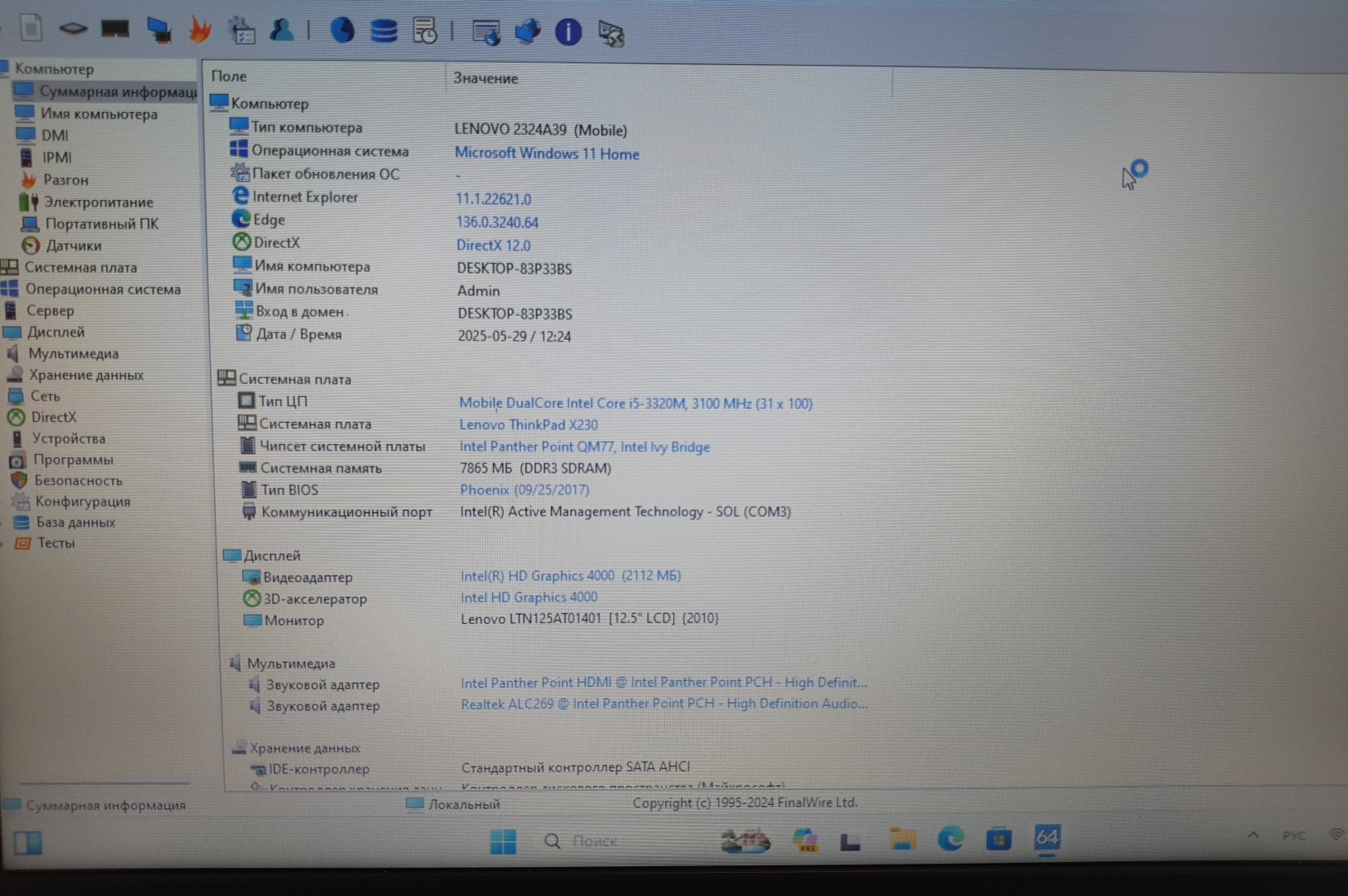Viewport: 1348px width, 896px height.
Task: Select Портативный ПК tree item
Action: click(101, 223)
